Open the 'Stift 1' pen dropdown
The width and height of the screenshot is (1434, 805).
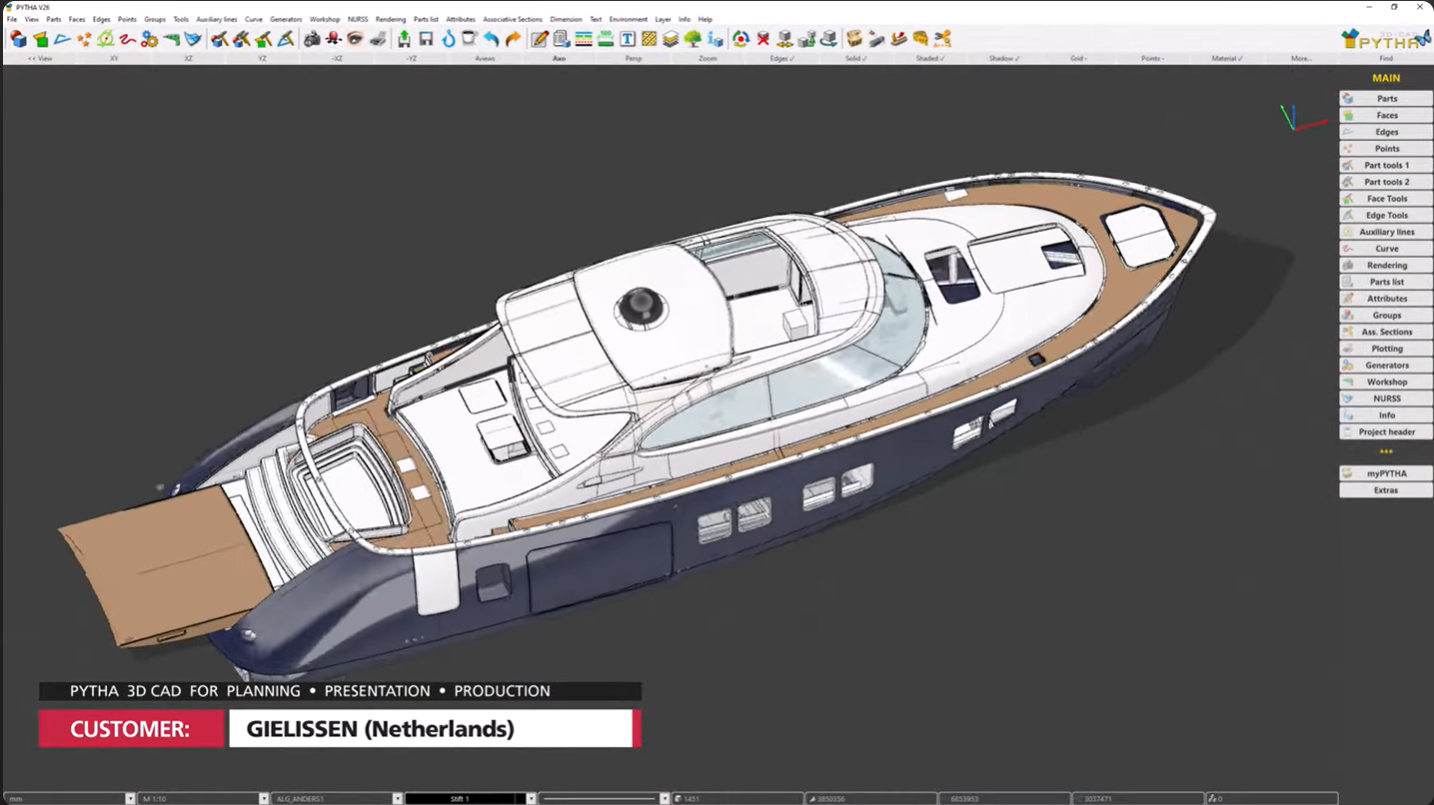(531, 799)
